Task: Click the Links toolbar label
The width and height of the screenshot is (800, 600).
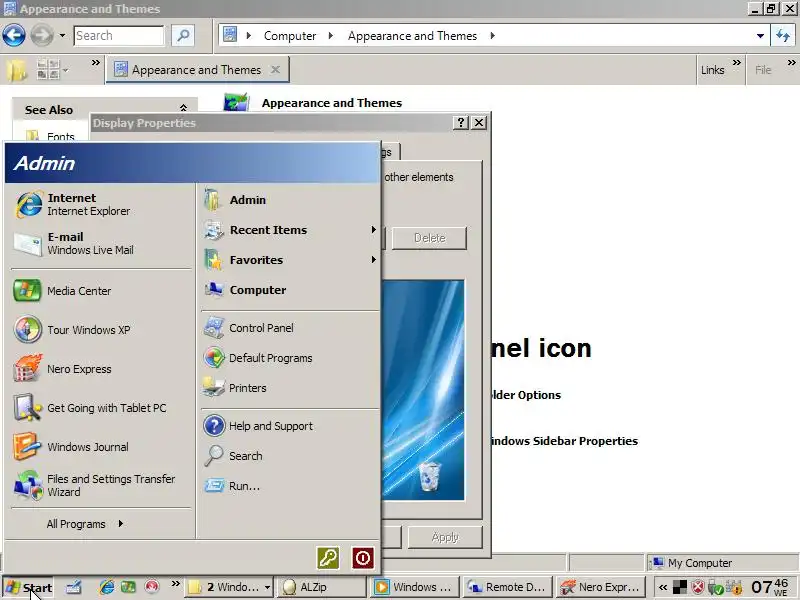Action: pyautogui.click(x=712, y=70)
